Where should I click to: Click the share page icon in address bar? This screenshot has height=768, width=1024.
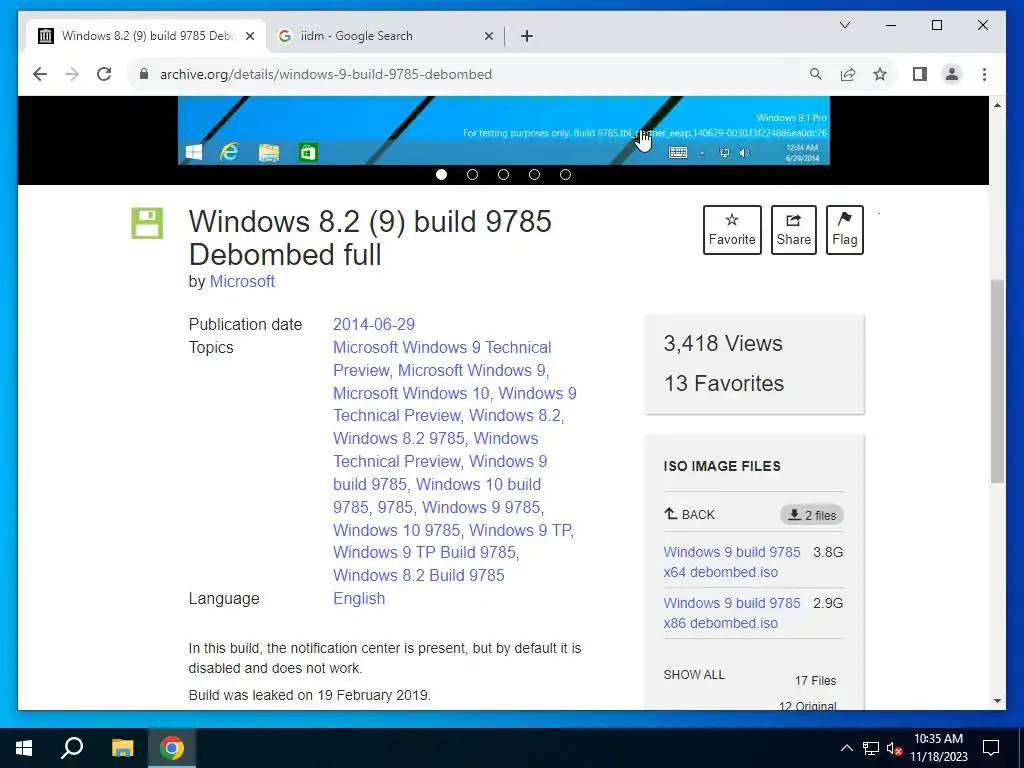point(848,74)
